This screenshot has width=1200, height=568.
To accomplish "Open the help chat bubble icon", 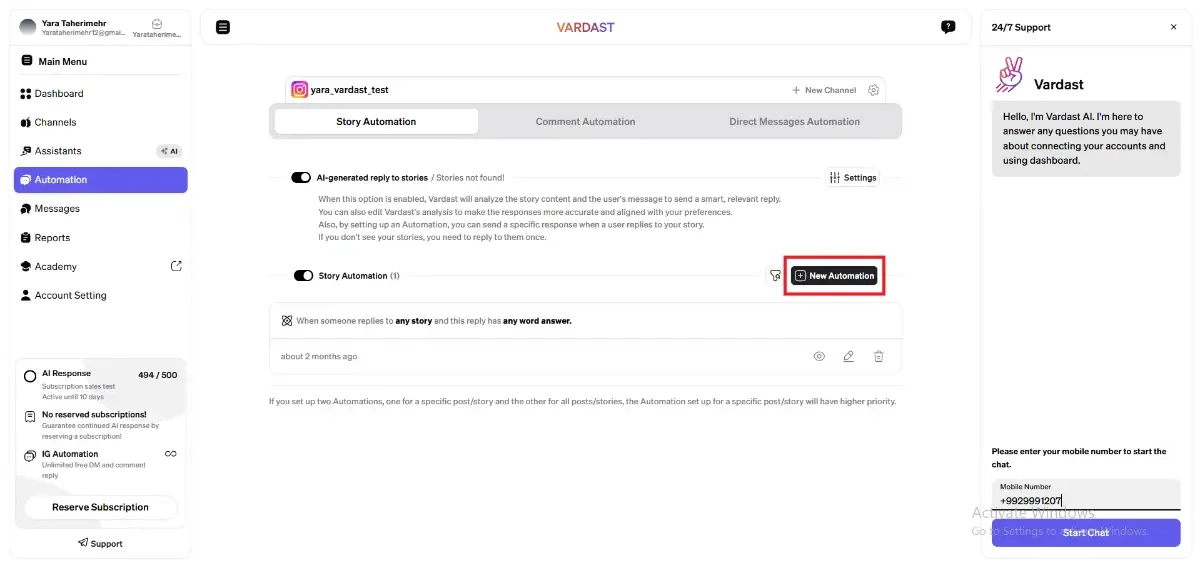I will click(948, 27).
